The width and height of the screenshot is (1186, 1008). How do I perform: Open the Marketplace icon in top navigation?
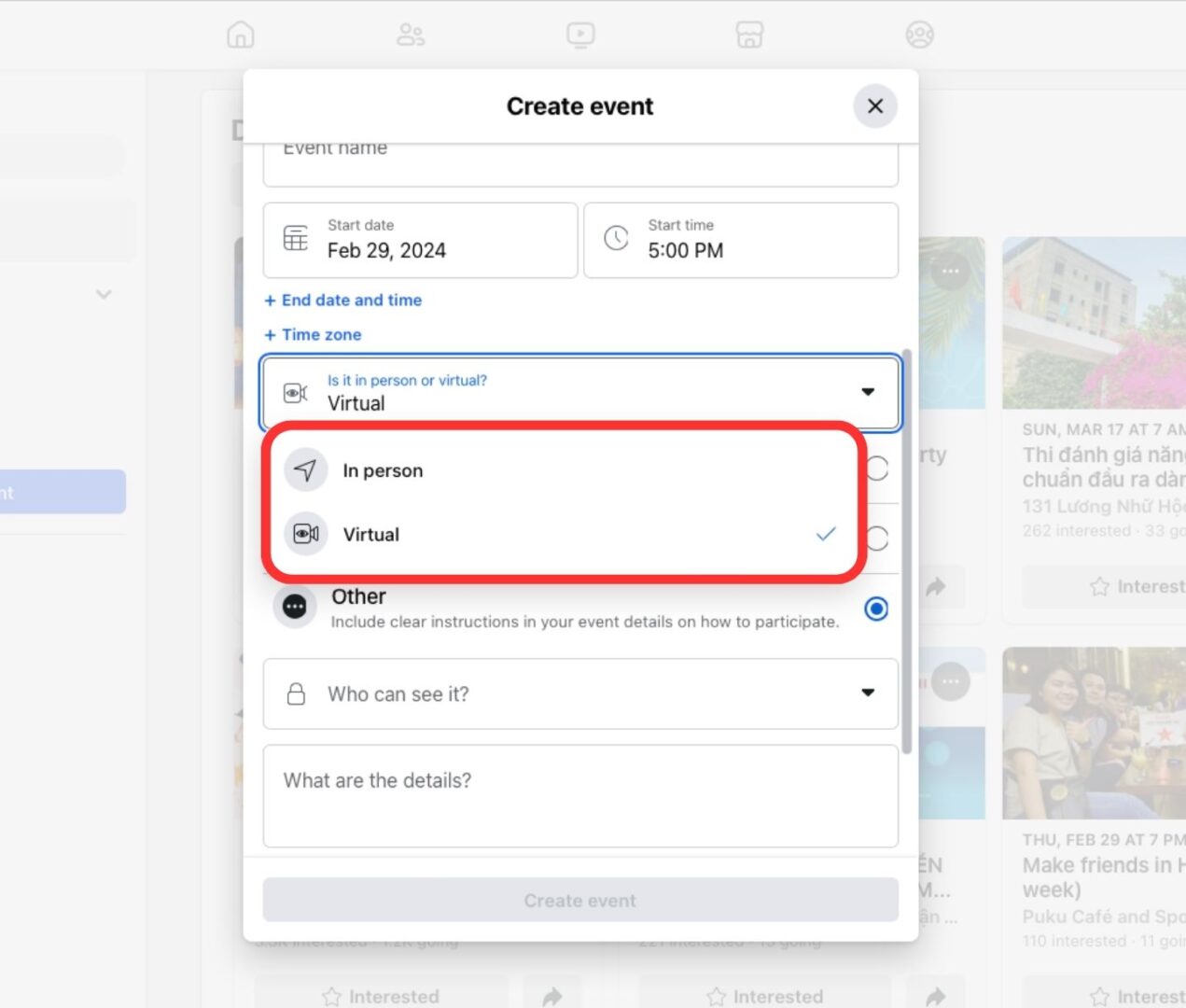(749, 35)
